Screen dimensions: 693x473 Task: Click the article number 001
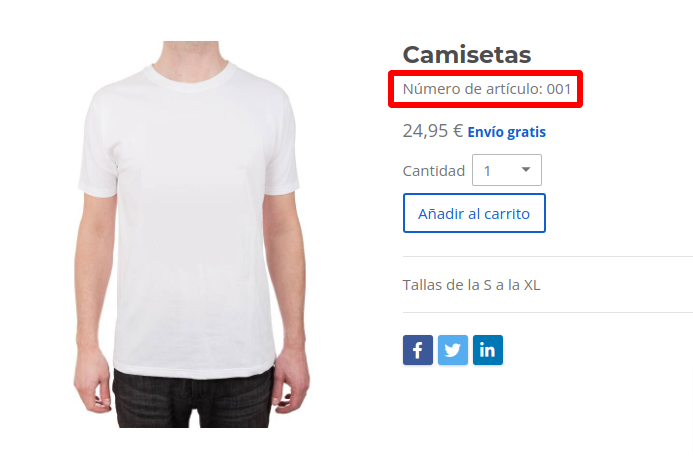pos(559,89)
